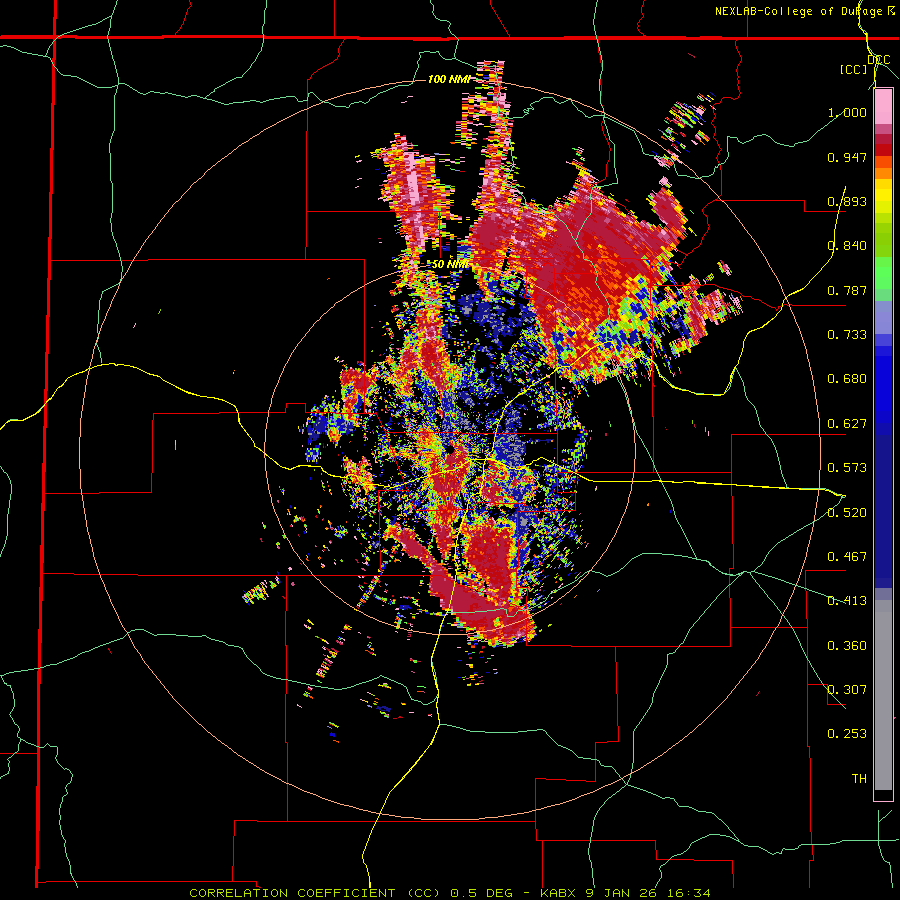Click the [CC] legend header label
This screenshot has height=900, width=900.
coord(853,69)
